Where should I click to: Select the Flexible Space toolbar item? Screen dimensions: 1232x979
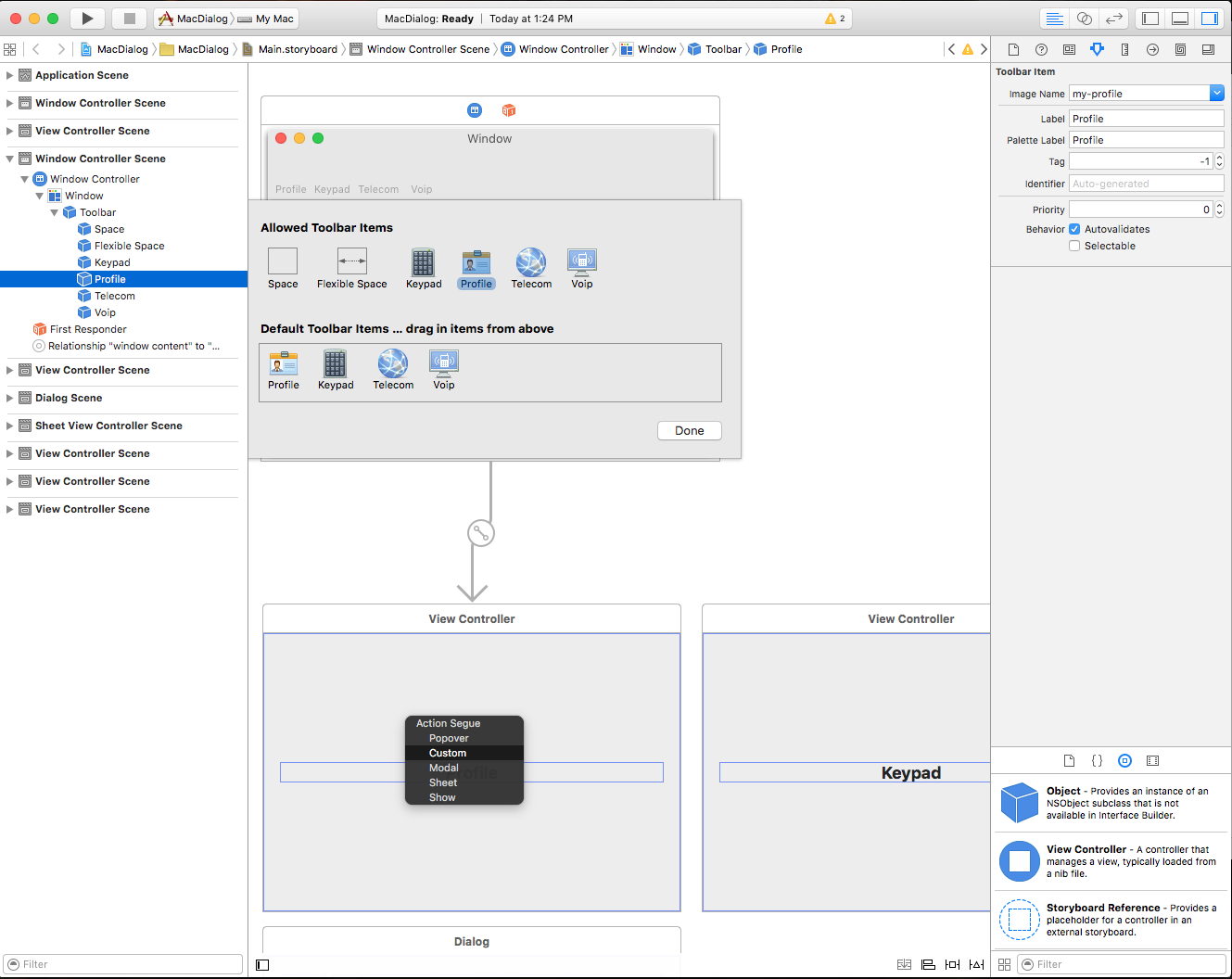point(351,268)
